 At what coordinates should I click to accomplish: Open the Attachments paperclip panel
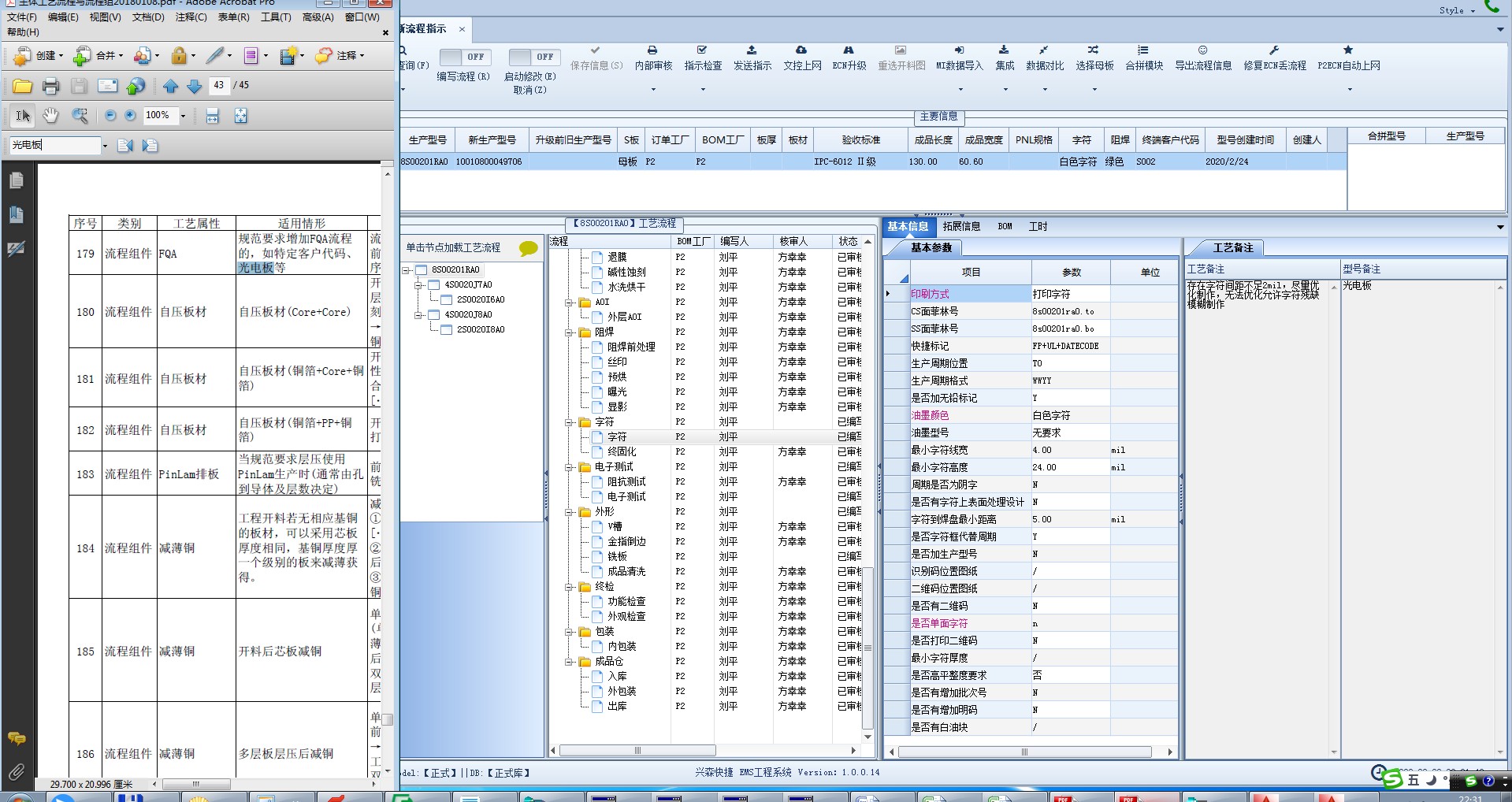click(16, 772)
